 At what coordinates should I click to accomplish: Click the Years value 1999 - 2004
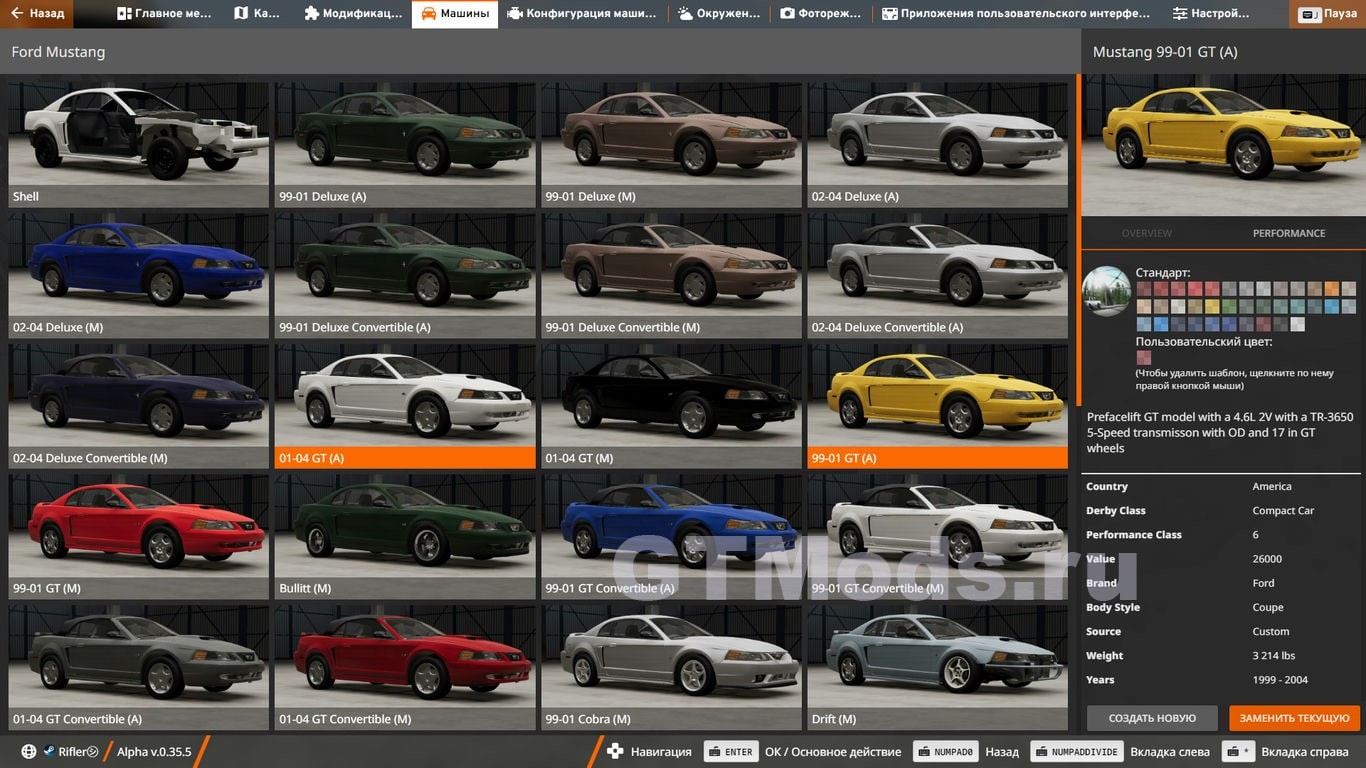1280,680
